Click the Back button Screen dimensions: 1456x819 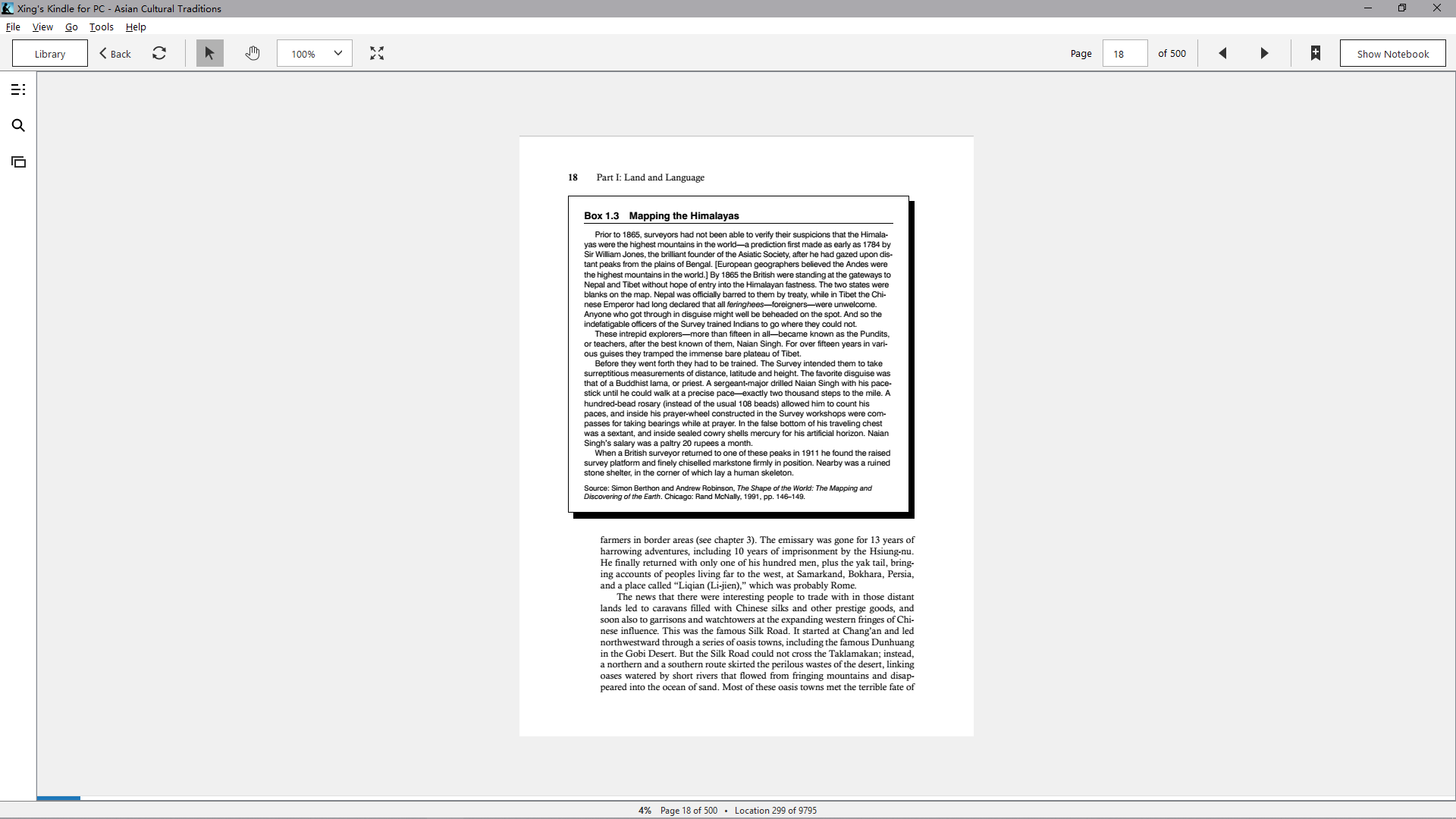(116, 54)
